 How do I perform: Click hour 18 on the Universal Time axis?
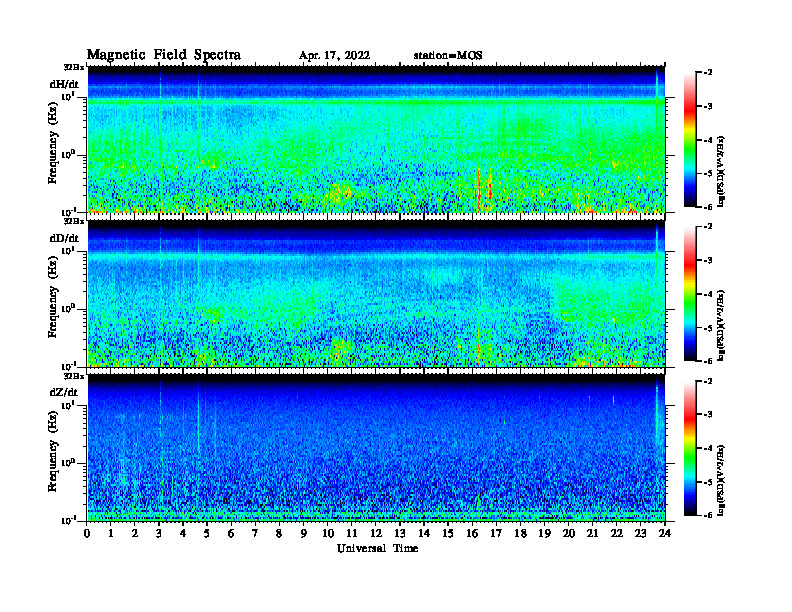pos(520,533)
